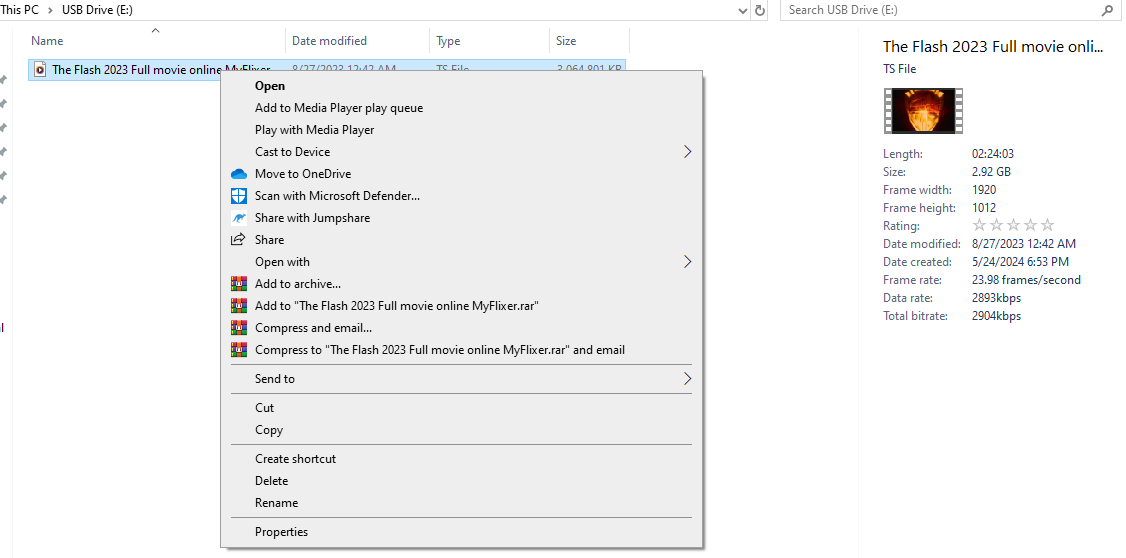The width and height of the screenshot is (1126, 558).
Task: Refresh the USB Drive folder view
Action: [x=760, y=10]
